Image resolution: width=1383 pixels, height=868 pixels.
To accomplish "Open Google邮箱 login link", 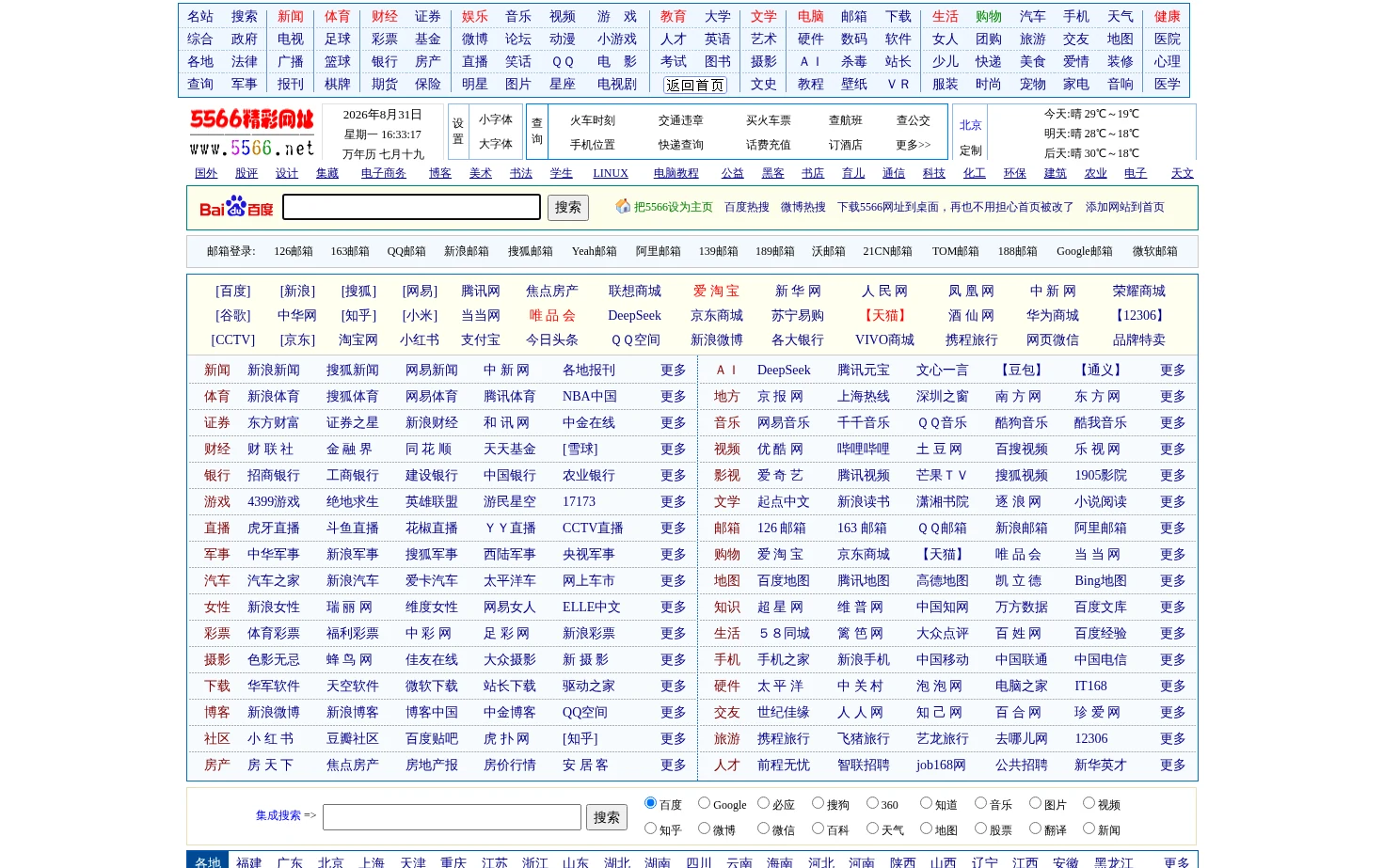I will [1085, 251].
